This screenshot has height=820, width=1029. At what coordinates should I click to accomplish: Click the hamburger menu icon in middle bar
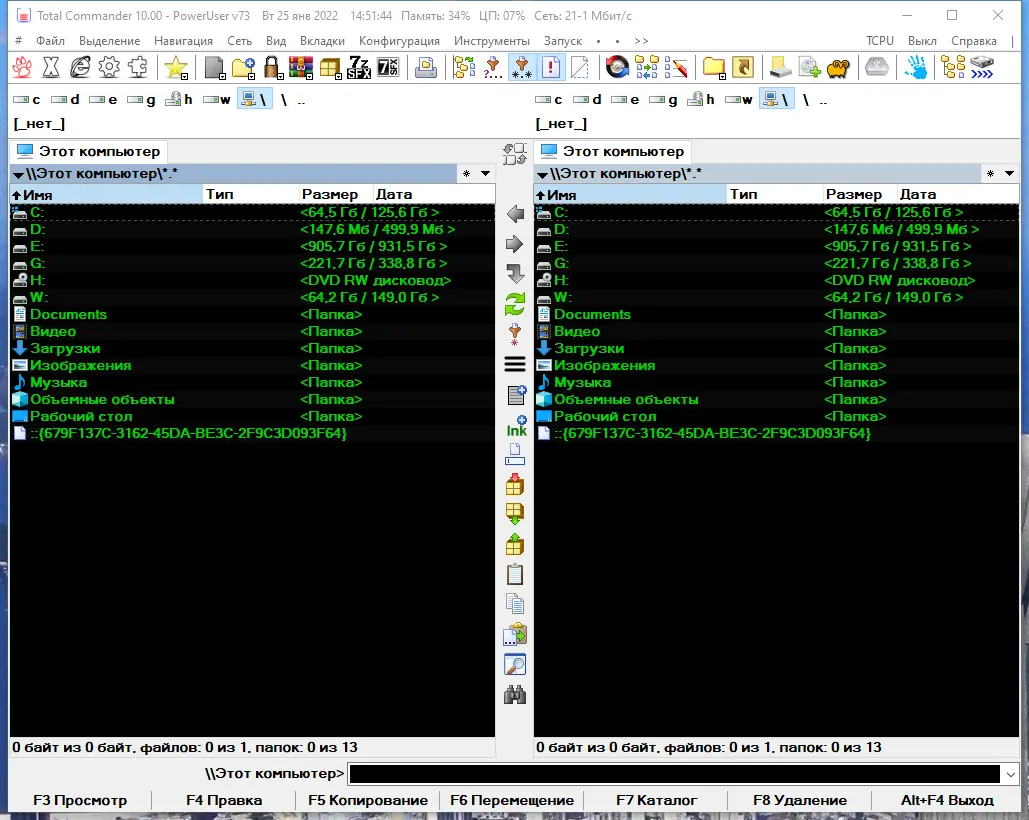[x=515, y=364]
